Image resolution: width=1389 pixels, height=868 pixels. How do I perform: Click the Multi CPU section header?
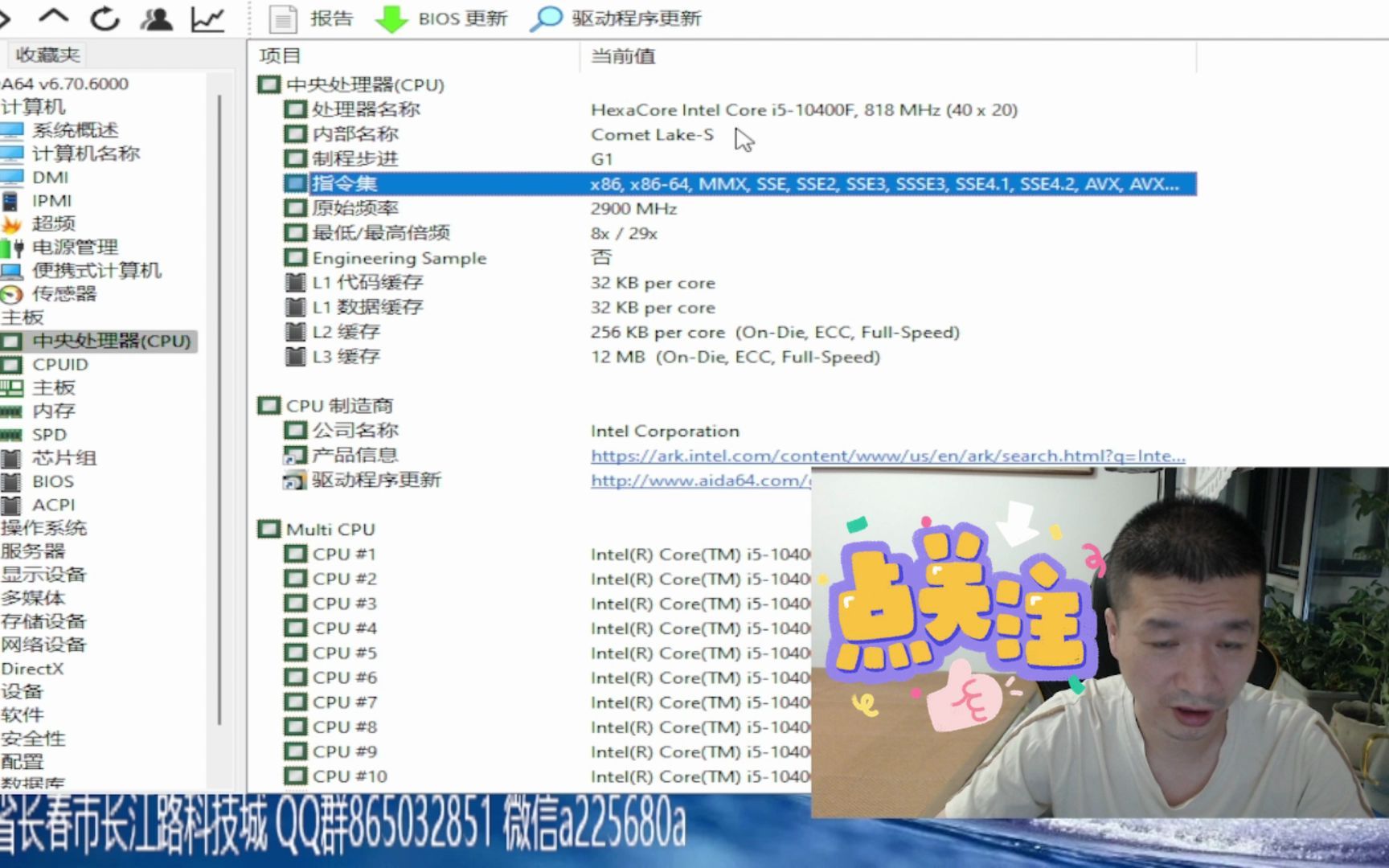pos(317,530)
